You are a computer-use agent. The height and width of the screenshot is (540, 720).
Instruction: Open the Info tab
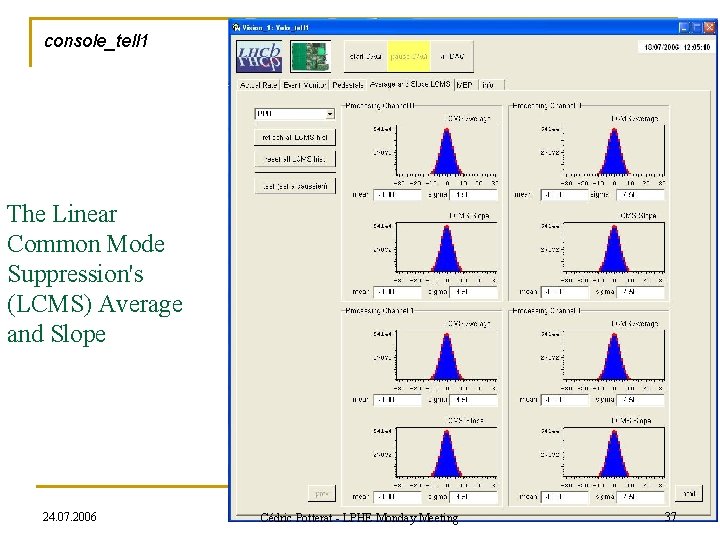pyautogui.click(x=491, y=85)
